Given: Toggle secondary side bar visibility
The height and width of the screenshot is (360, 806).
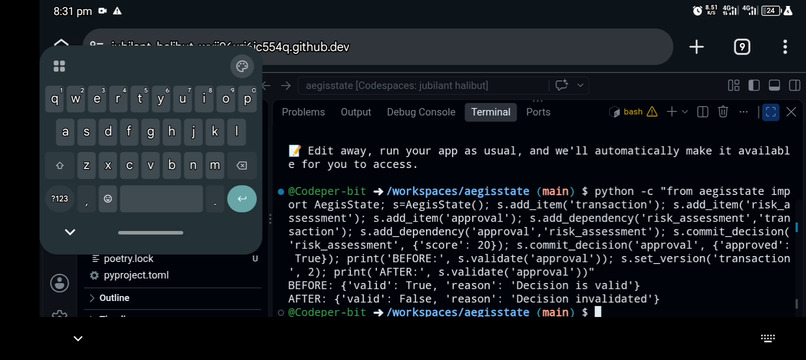Looking at the screenshot, I should pos(794,85).
